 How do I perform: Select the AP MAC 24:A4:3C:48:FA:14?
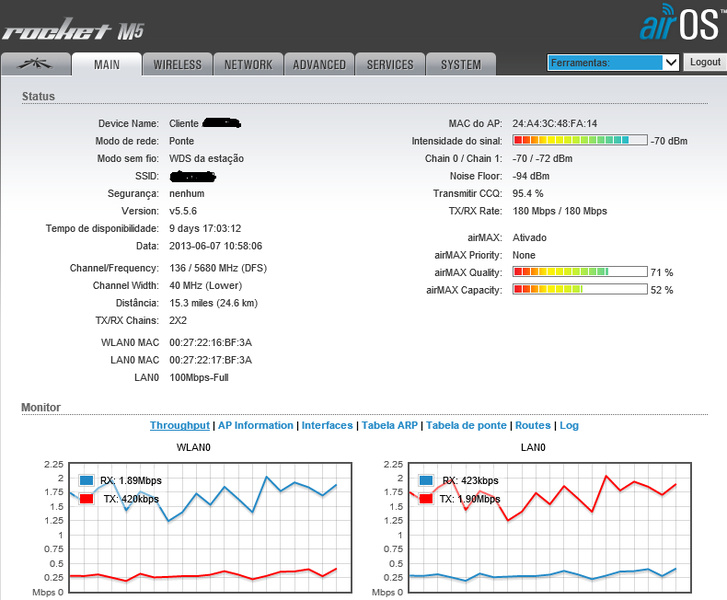tap(555, 123)
